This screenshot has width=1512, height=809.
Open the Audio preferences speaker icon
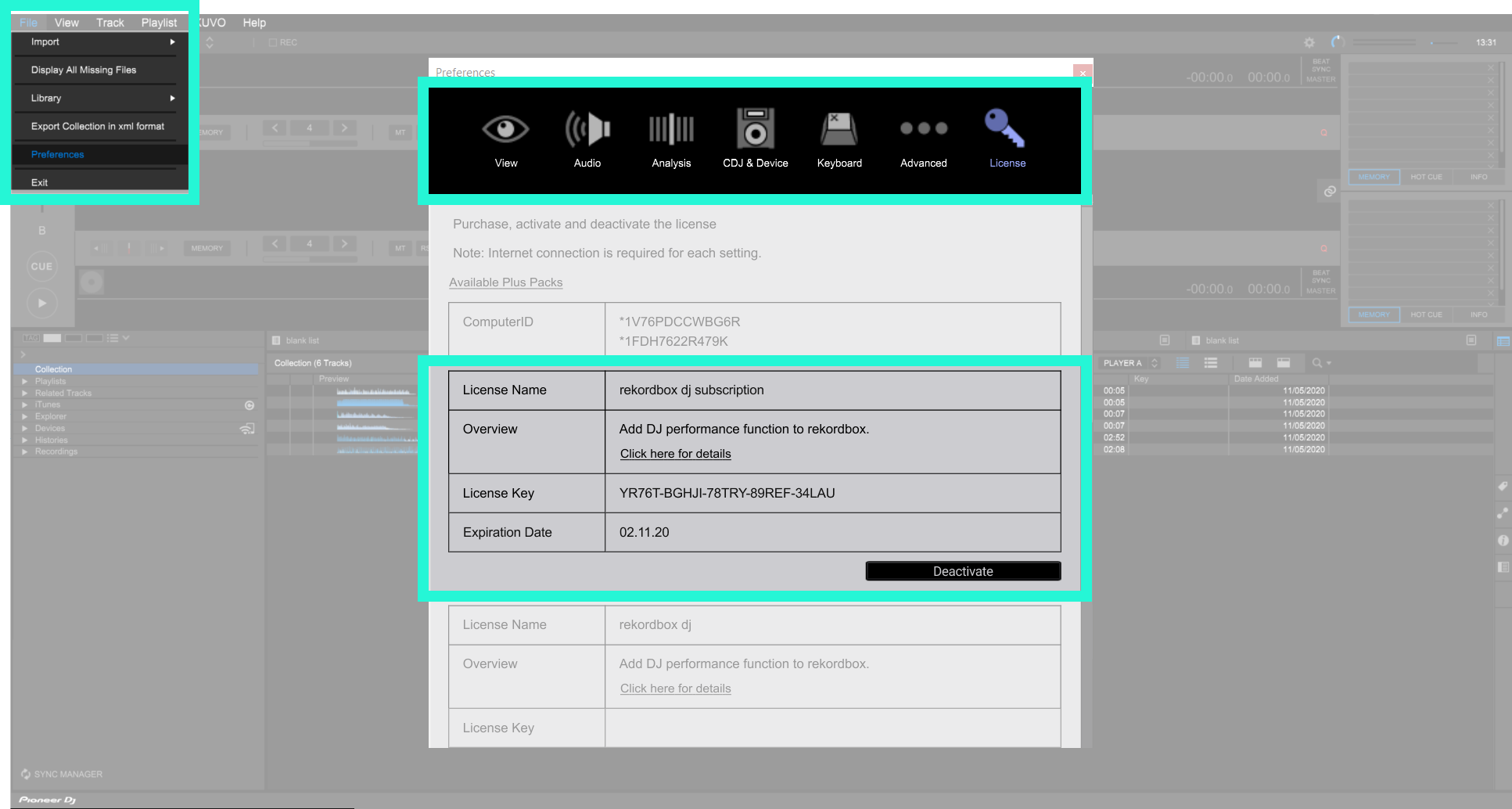[587, 129]
